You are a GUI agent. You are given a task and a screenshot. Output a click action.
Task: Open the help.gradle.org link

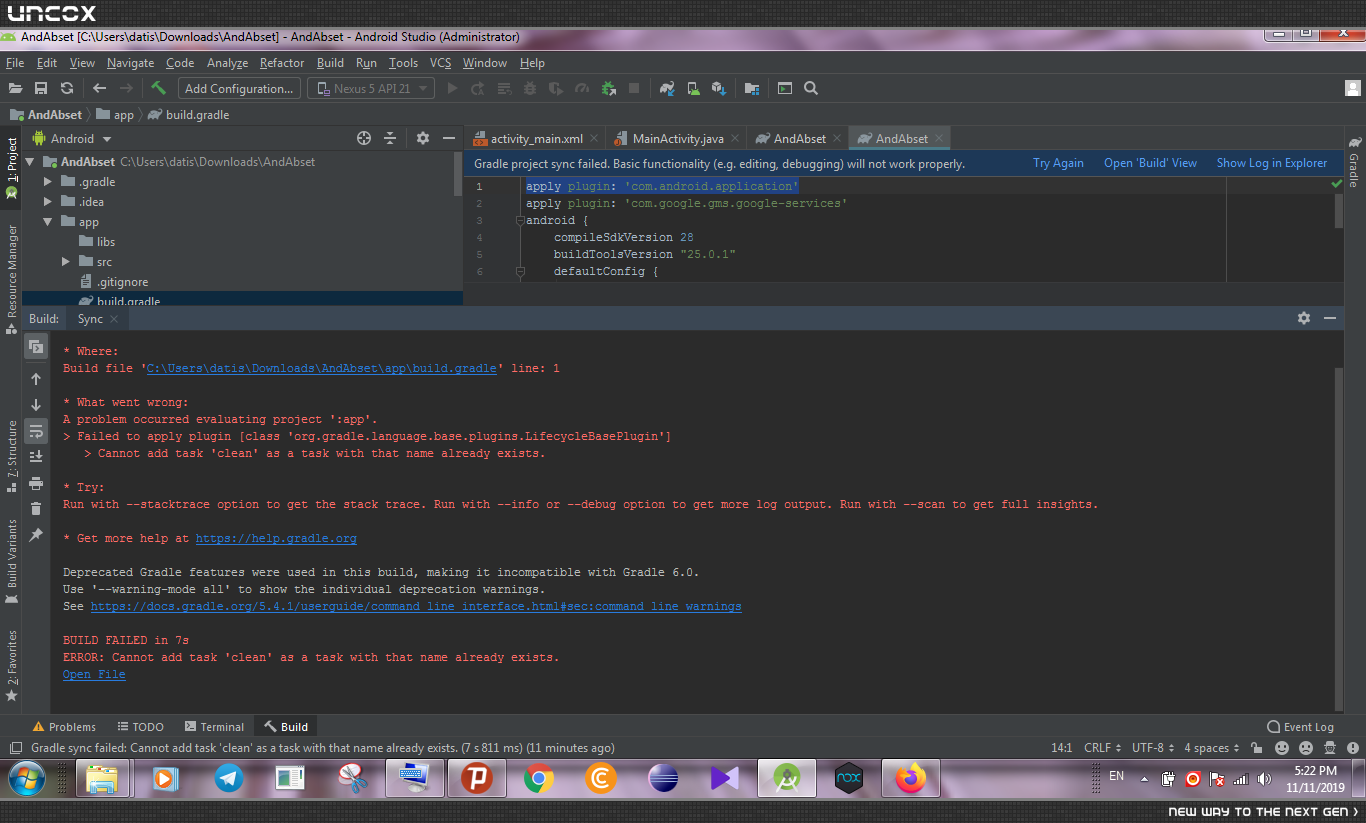coord(276,539)
